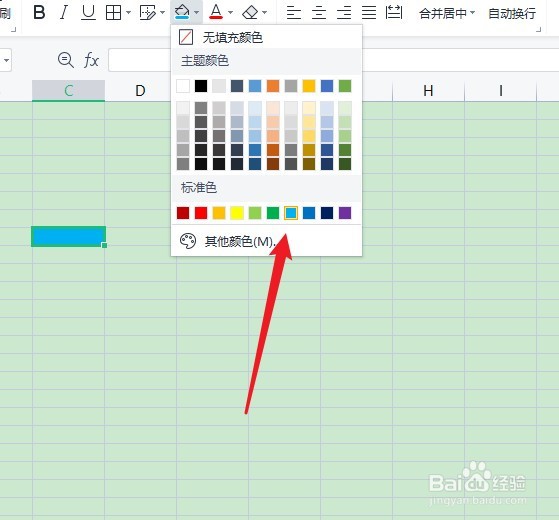Open alignment group dialog launcher corner

[538, 30]
